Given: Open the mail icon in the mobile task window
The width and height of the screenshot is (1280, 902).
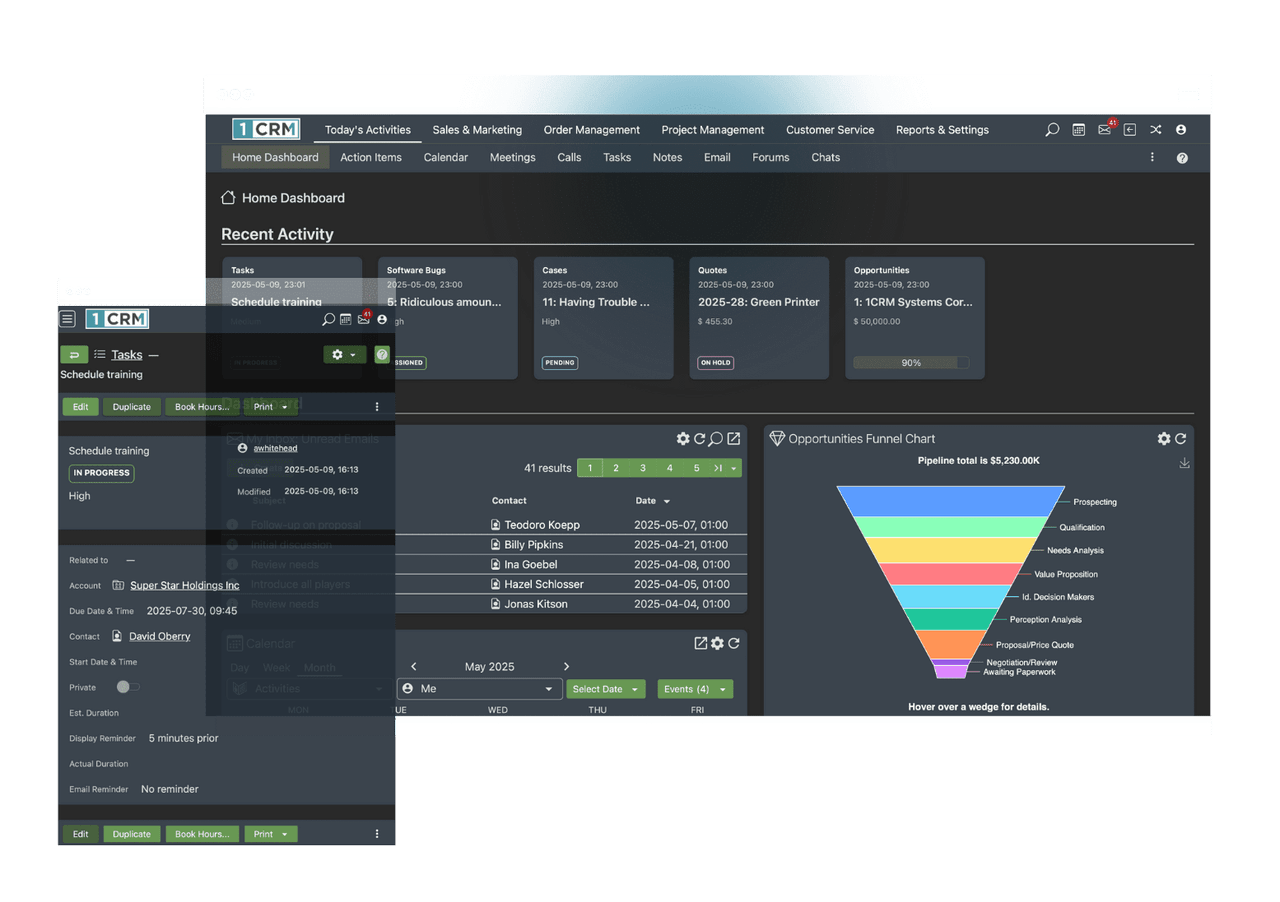Looking at the screenshot, I should (x=364, y=319).
